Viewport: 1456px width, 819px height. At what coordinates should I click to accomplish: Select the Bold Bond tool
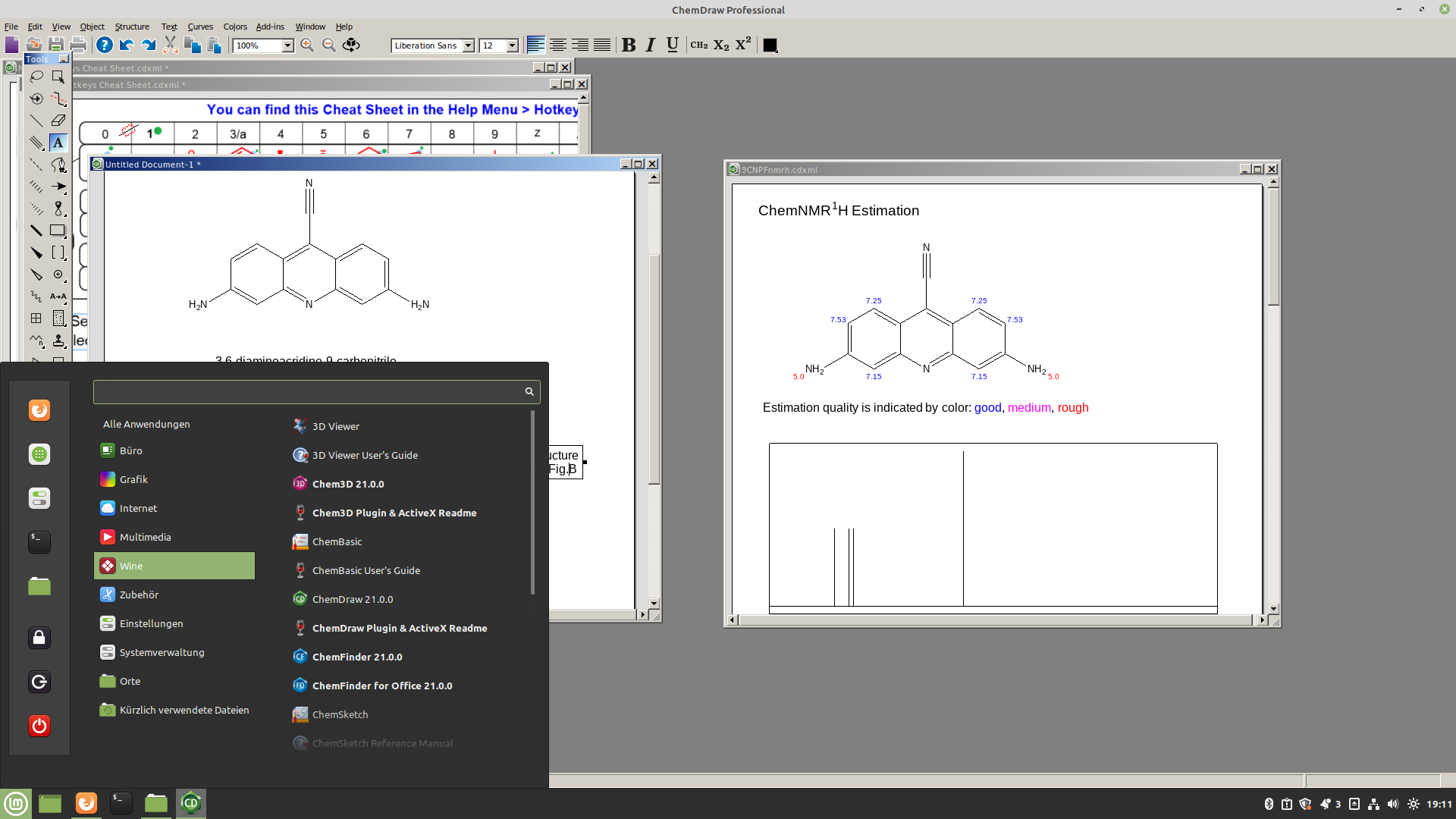(x=36, y=231)
